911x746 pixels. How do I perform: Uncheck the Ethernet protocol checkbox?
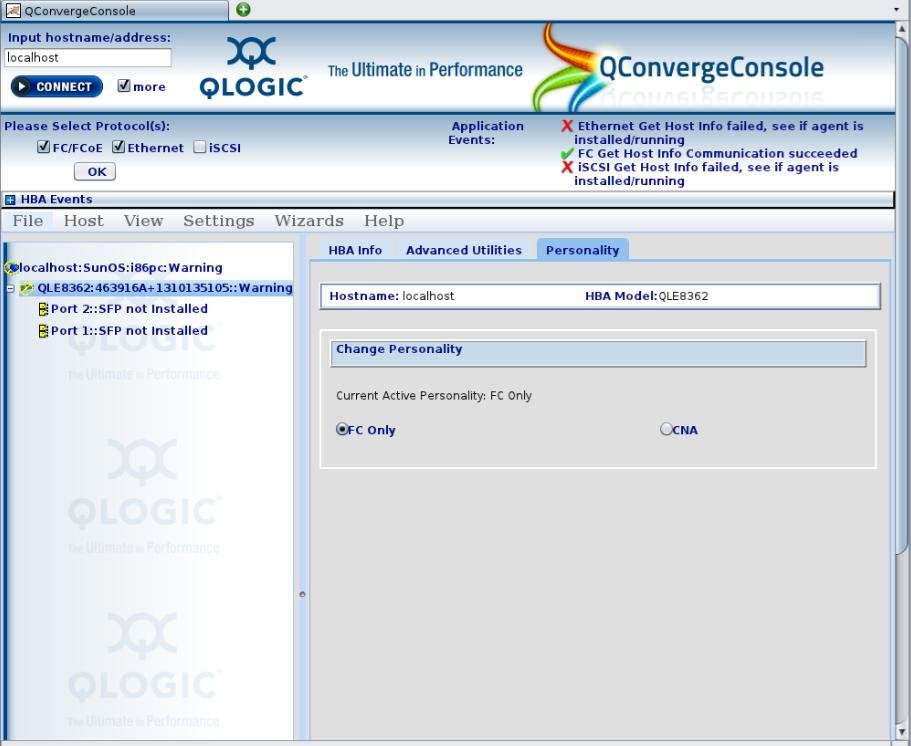coord(119,147)
